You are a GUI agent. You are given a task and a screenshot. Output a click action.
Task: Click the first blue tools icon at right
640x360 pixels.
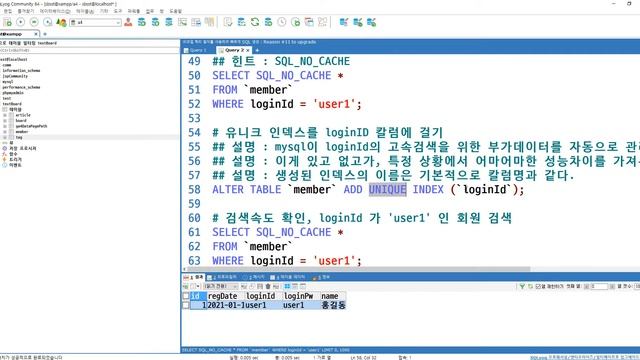tap(344, 22)
